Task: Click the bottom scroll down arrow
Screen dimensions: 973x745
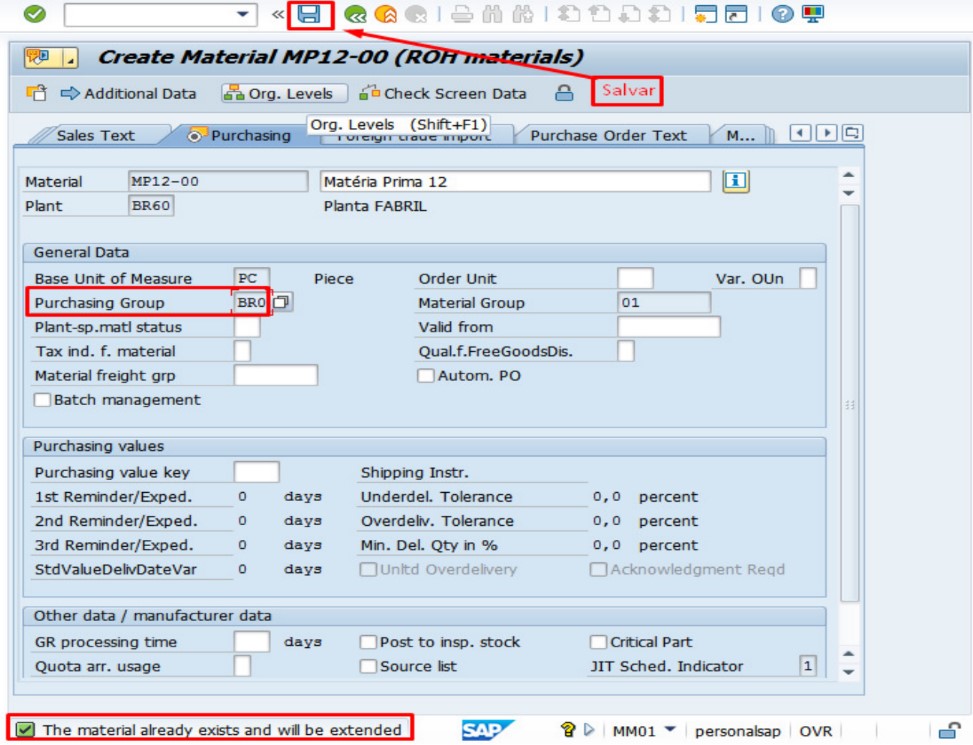Action: click(849, 672)
